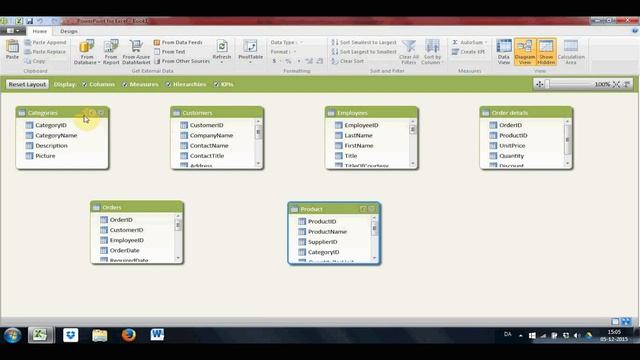Sort Largest to Smallest
This screenshot has width=640, height=360.
(x=364, y=52)
